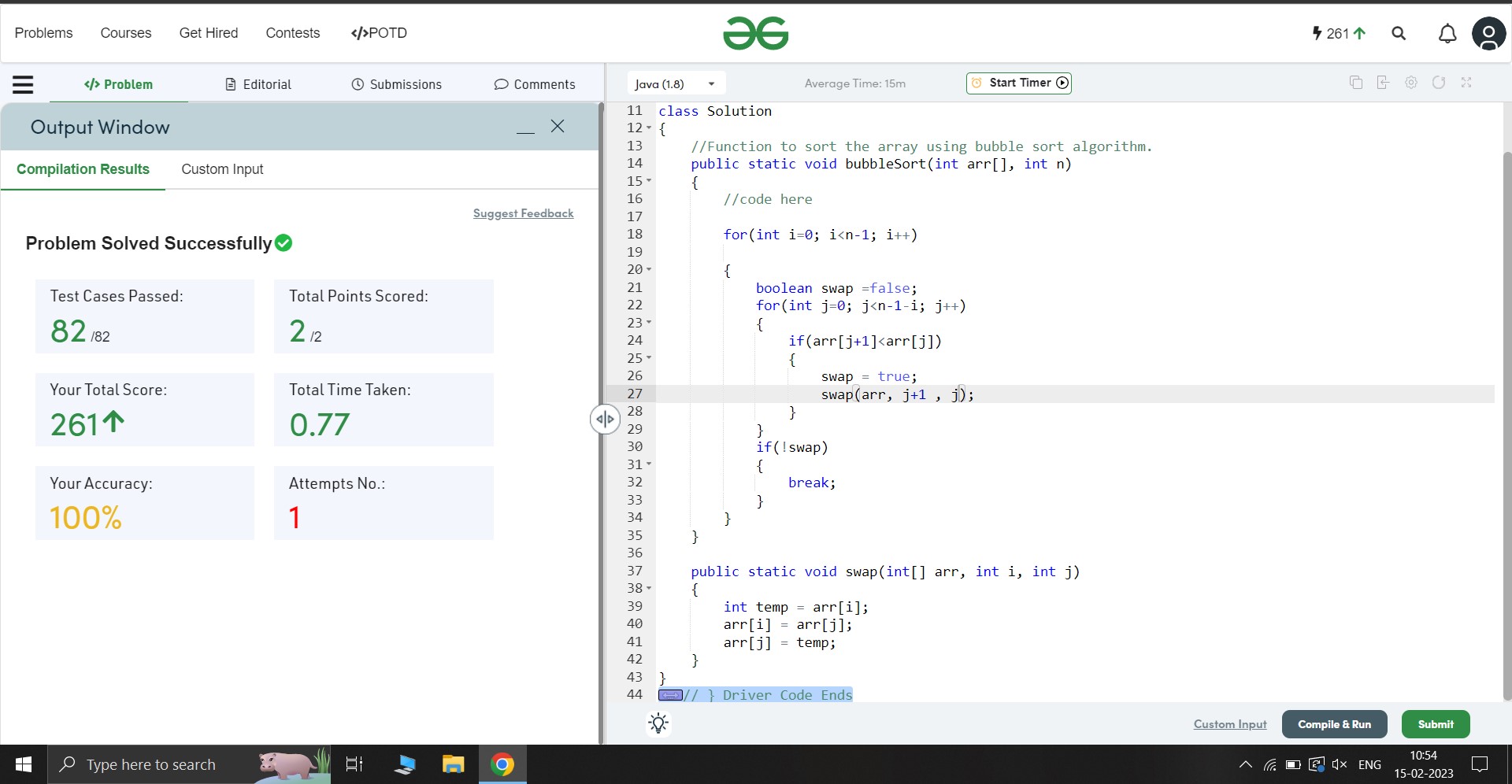Click the Total Time Taken 0.77 card
Viewport: 1512px width, 784px height.
click(384, 409)
